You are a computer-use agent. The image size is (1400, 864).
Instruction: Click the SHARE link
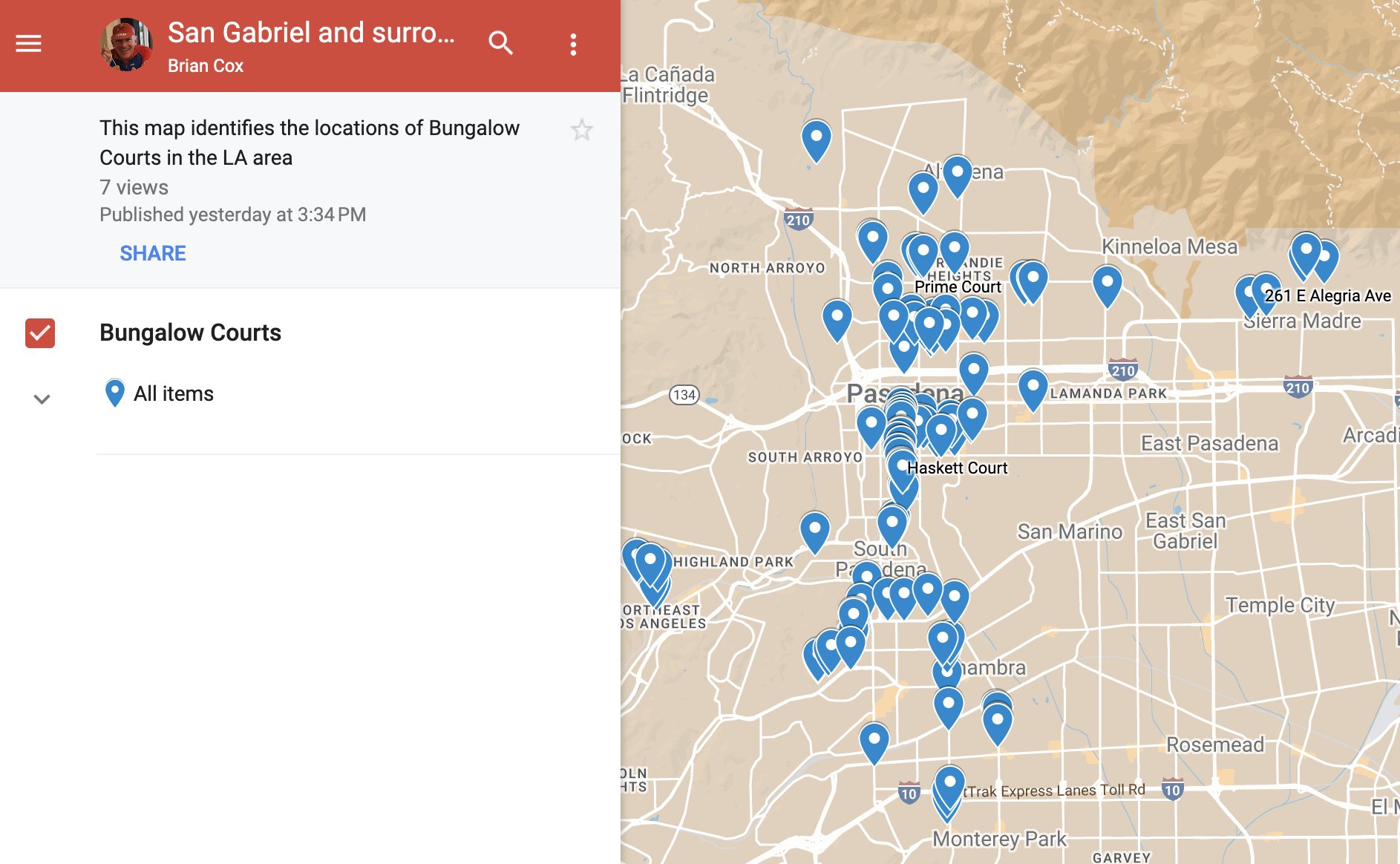coord(153,253)
